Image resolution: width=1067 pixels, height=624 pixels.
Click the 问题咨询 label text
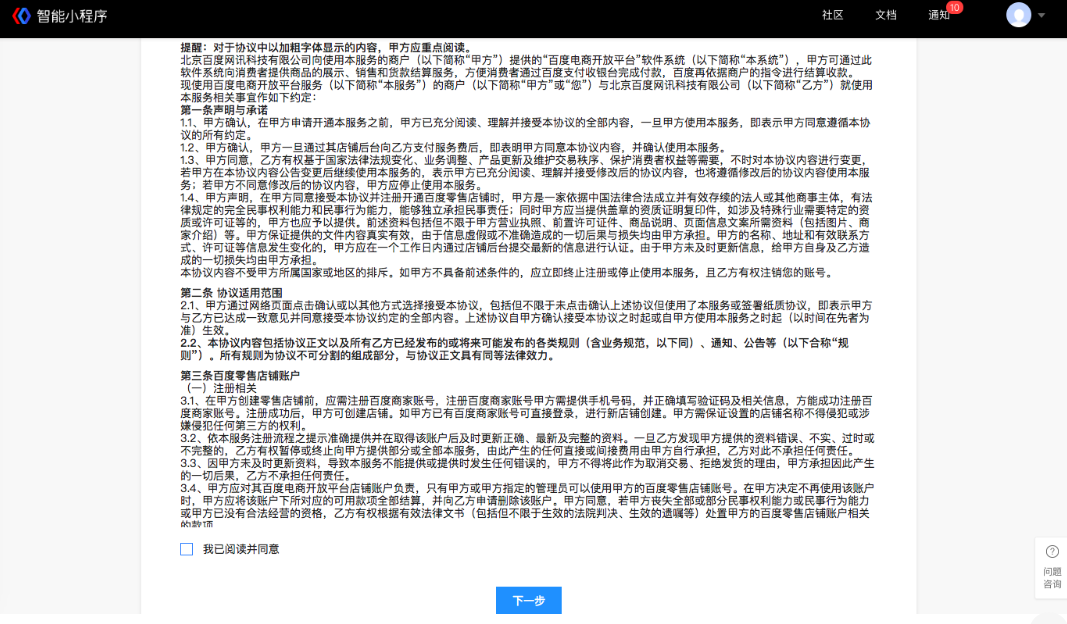1052,578
